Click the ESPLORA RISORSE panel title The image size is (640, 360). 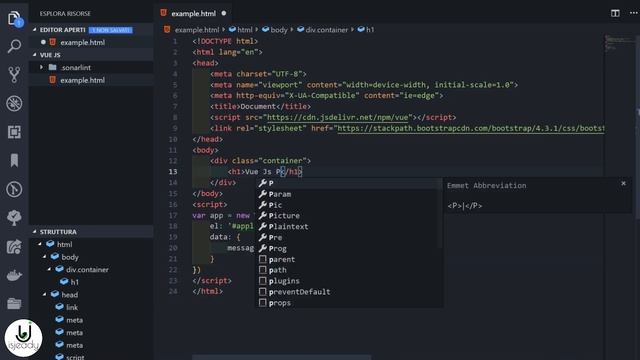point(65,13)
